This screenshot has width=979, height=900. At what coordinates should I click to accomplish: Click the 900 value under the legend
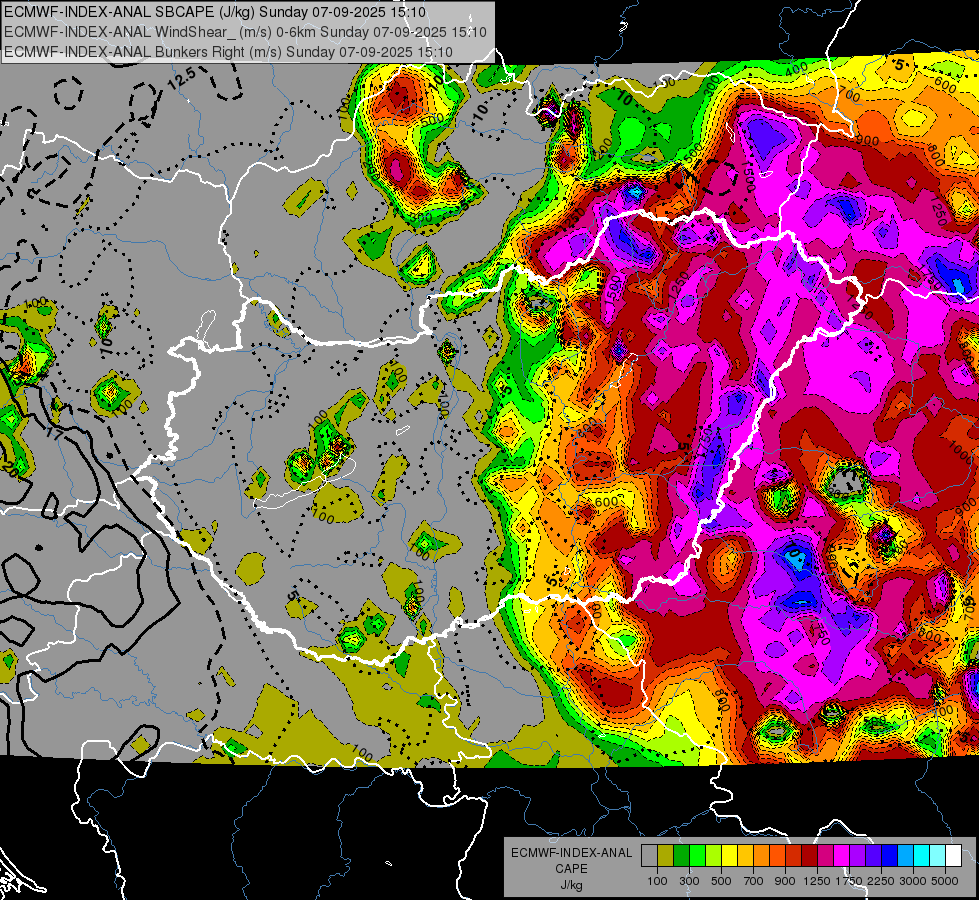(785, 881)
